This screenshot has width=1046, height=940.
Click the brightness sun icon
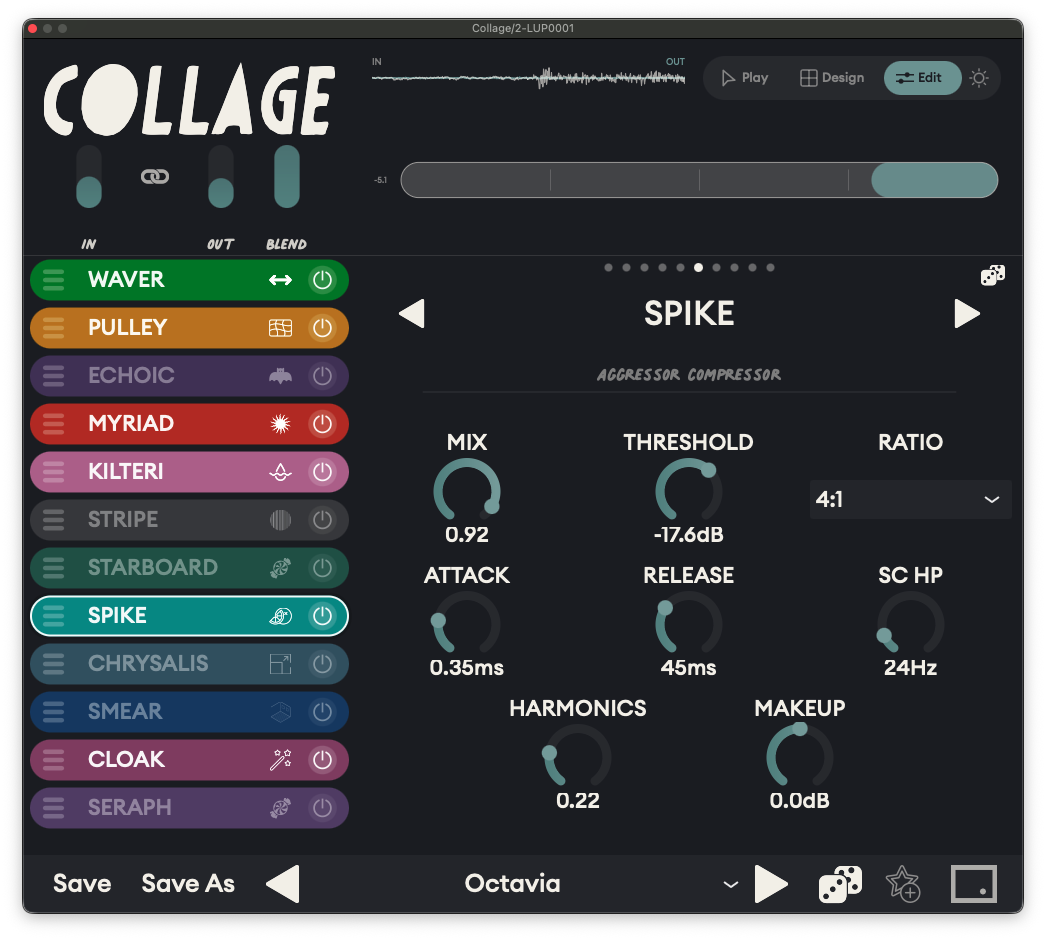click(979, 78)
